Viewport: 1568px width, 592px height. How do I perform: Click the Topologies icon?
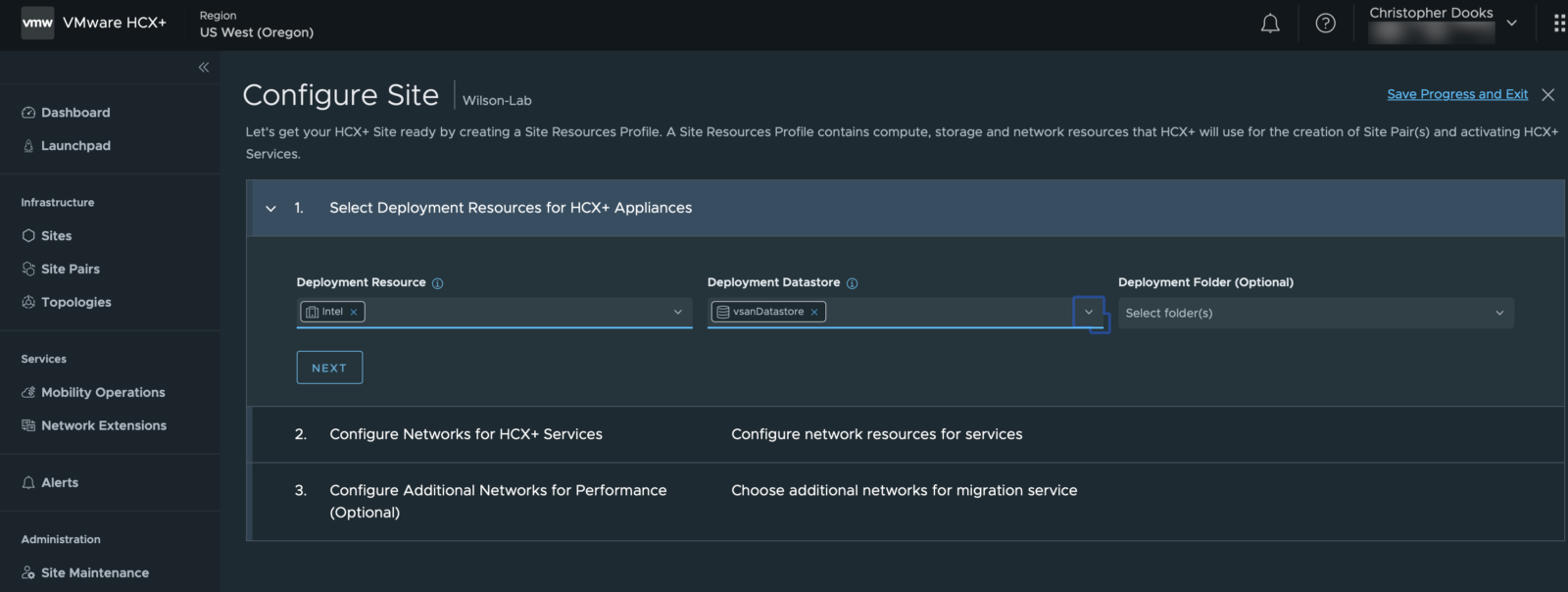28,302
